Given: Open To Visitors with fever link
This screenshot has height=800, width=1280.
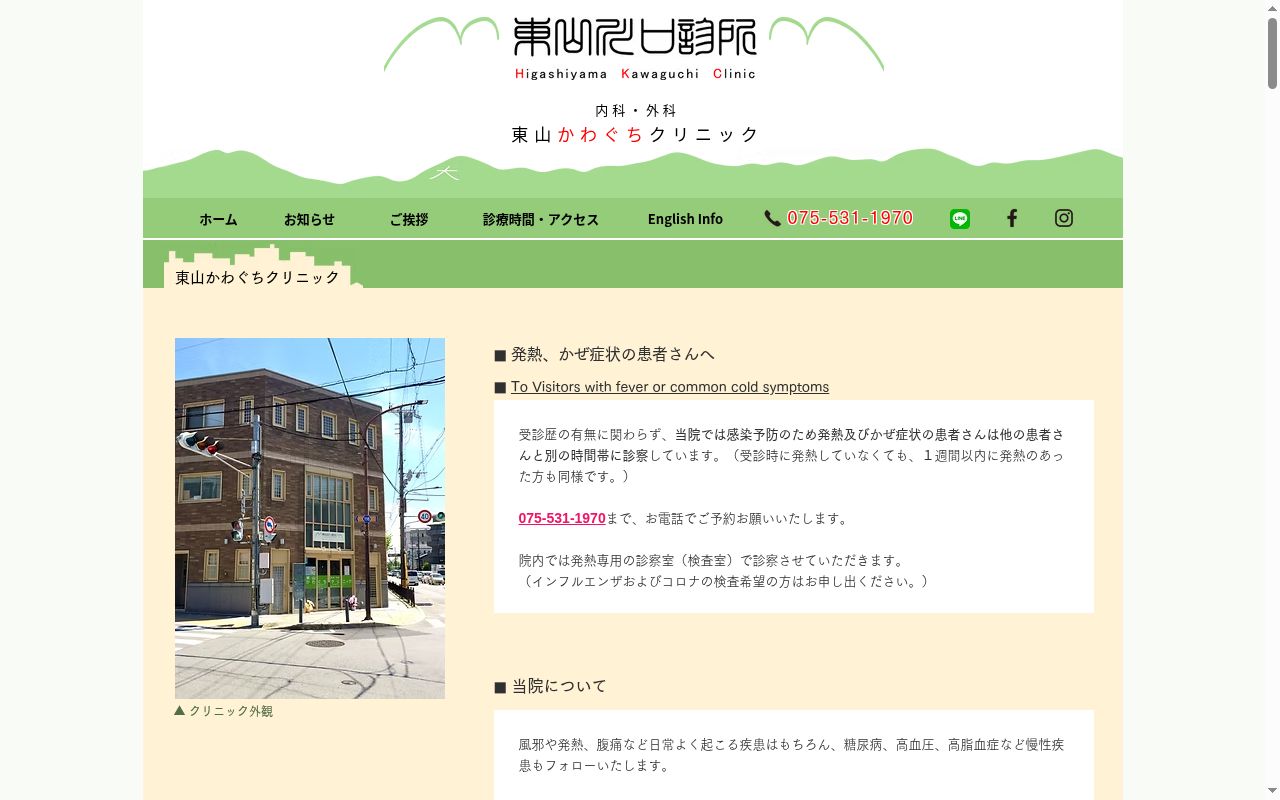Looking at the screenshot, I should (670, 387).
